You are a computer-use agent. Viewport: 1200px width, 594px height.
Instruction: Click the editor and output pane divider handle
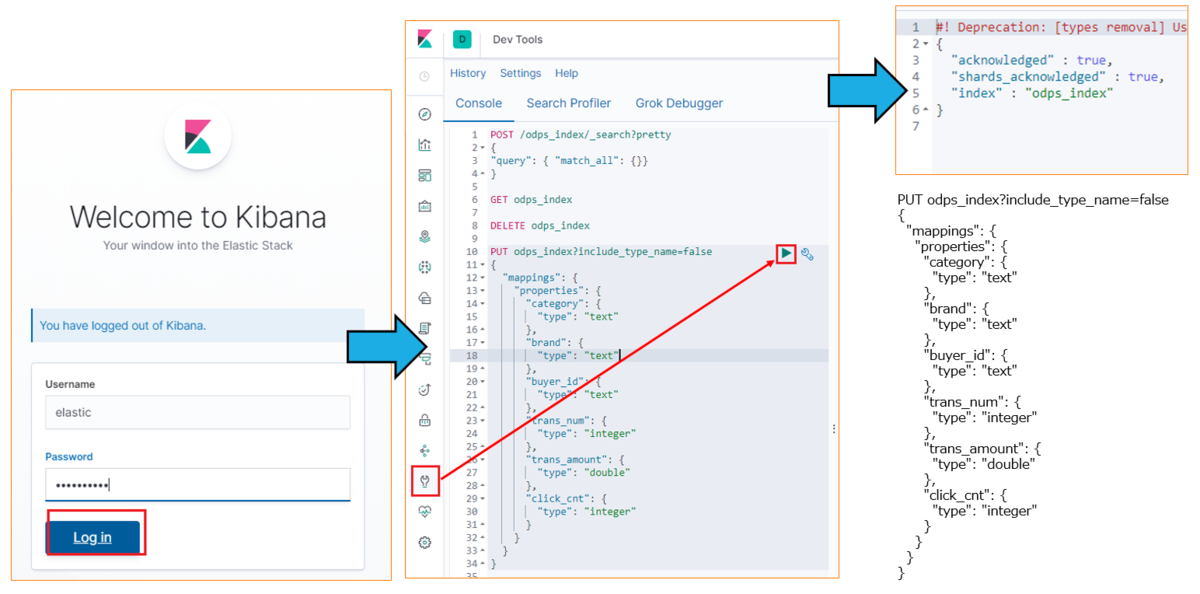tap(834, 428)
